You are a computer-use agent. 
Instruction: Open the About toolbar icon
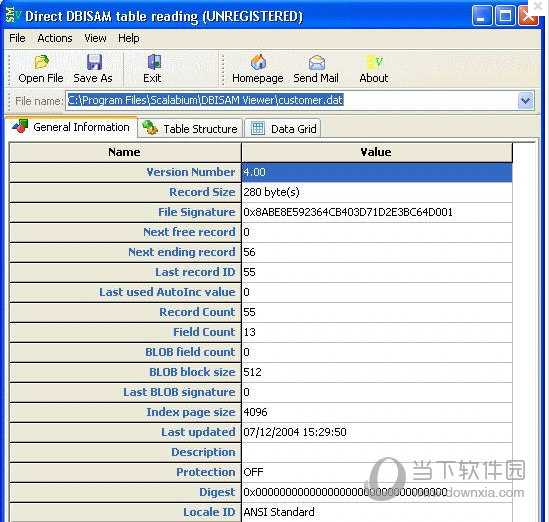pyautogui.click(x=374, y=62)
